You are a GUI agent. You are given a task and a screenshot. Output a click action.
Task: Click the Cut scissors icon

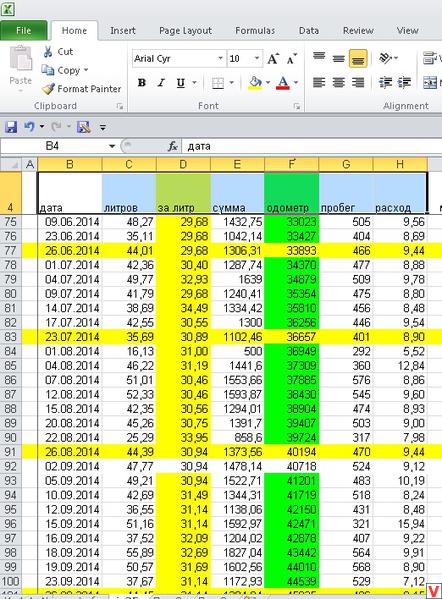coord(48,52)
